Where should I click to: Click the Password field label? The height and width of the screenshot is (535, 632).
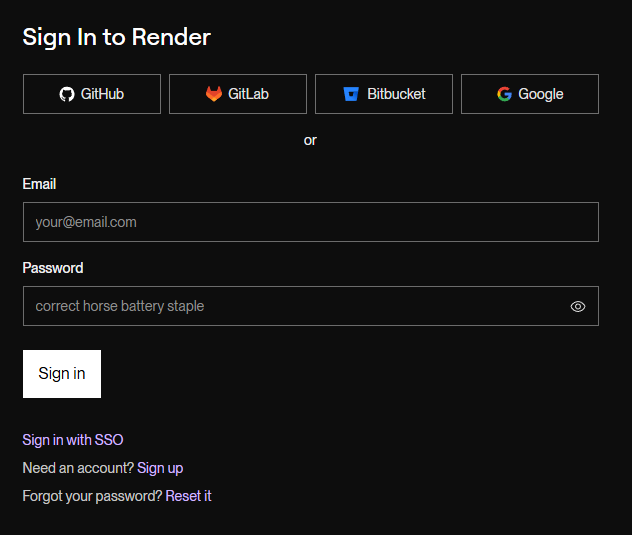53,268
